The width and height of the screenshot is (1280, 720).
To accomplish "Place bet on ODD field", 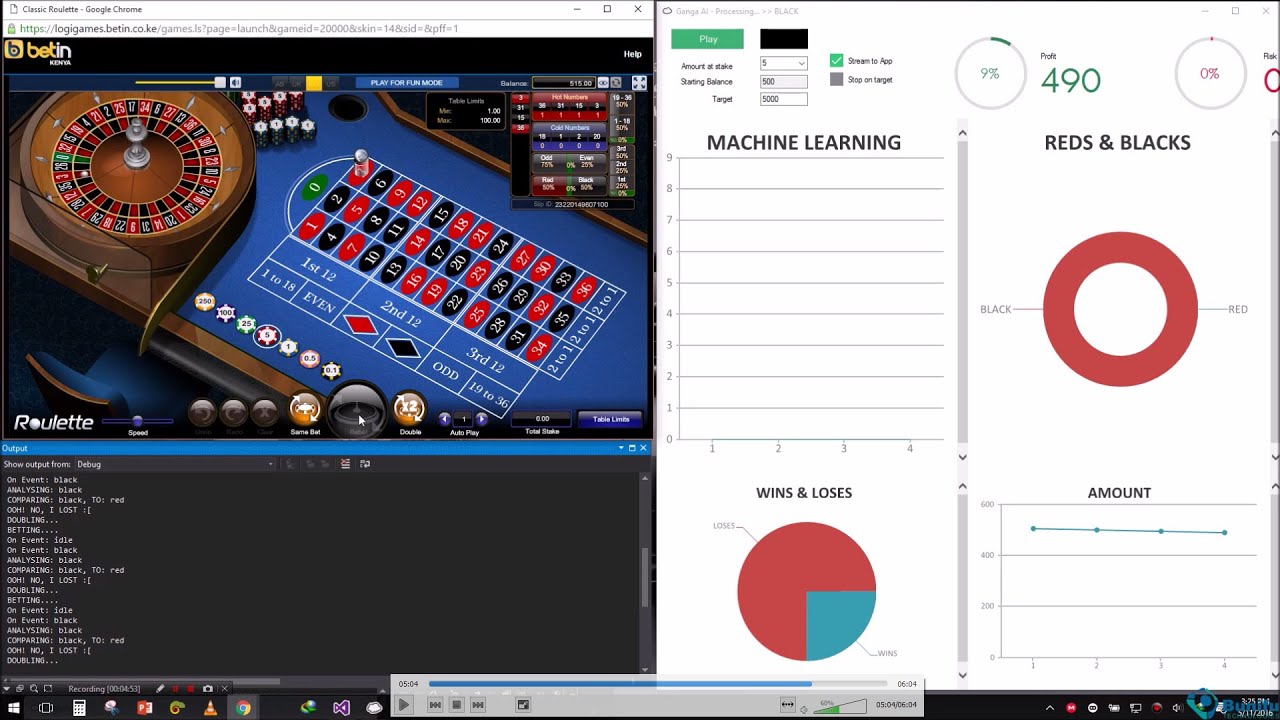I will pyautogui.click(x=446, y=371).
